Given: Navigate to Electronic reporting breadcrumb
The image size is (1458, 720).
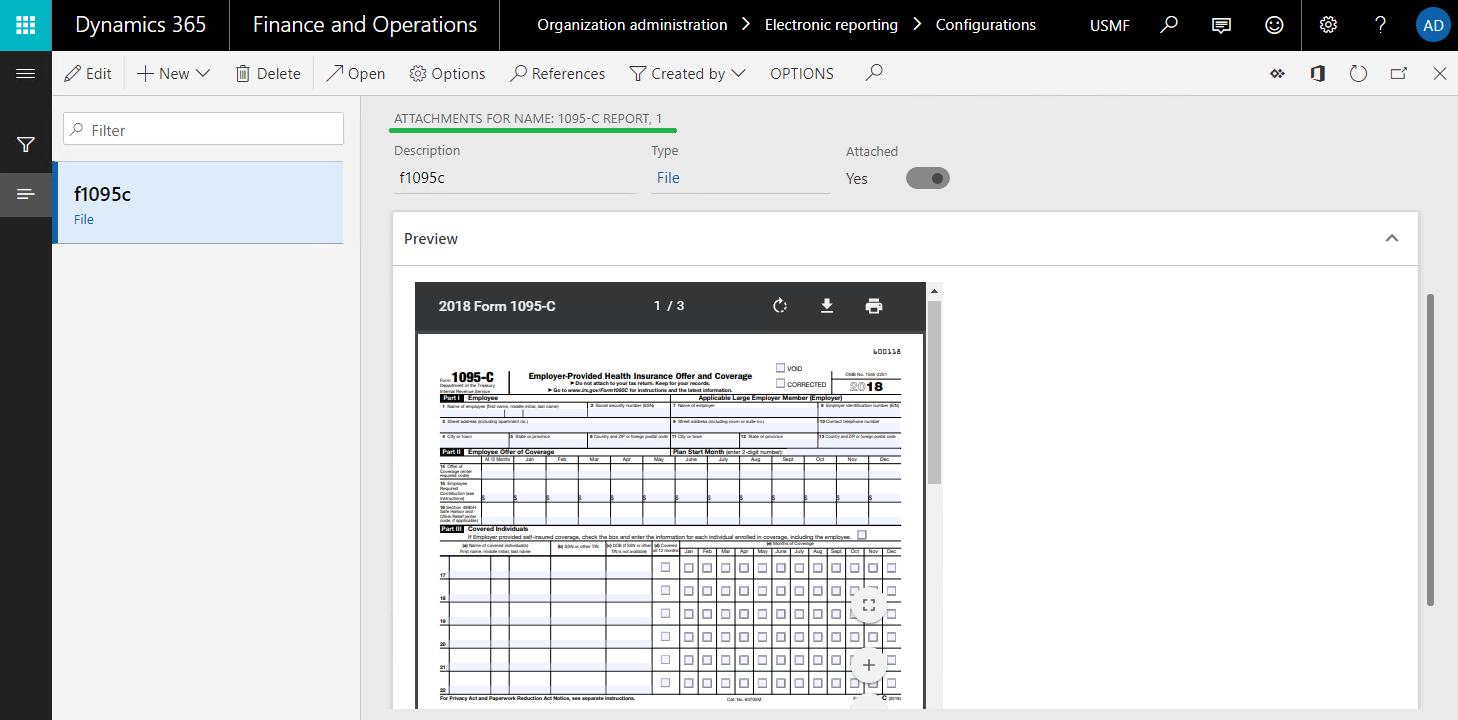Looking at the screenshot, I should (831, 25).
